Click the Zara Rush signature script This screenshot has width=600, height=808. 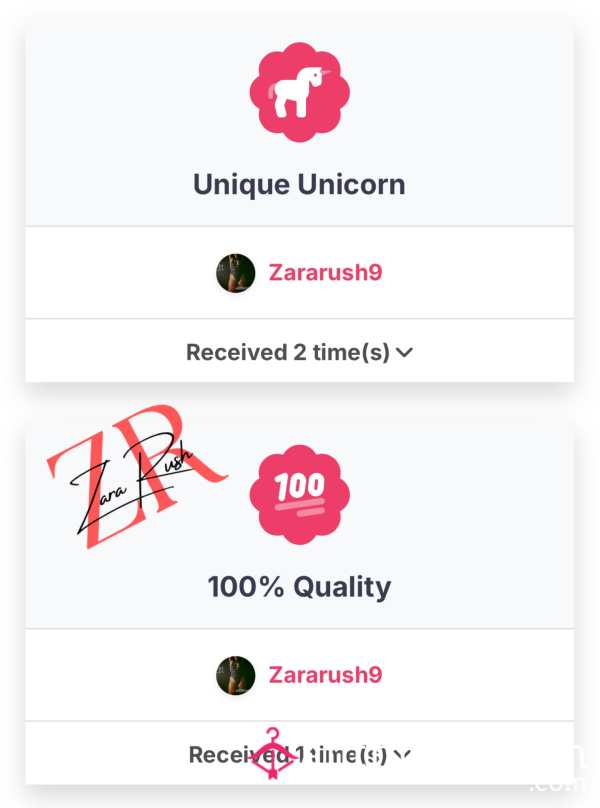click(131, 482)
